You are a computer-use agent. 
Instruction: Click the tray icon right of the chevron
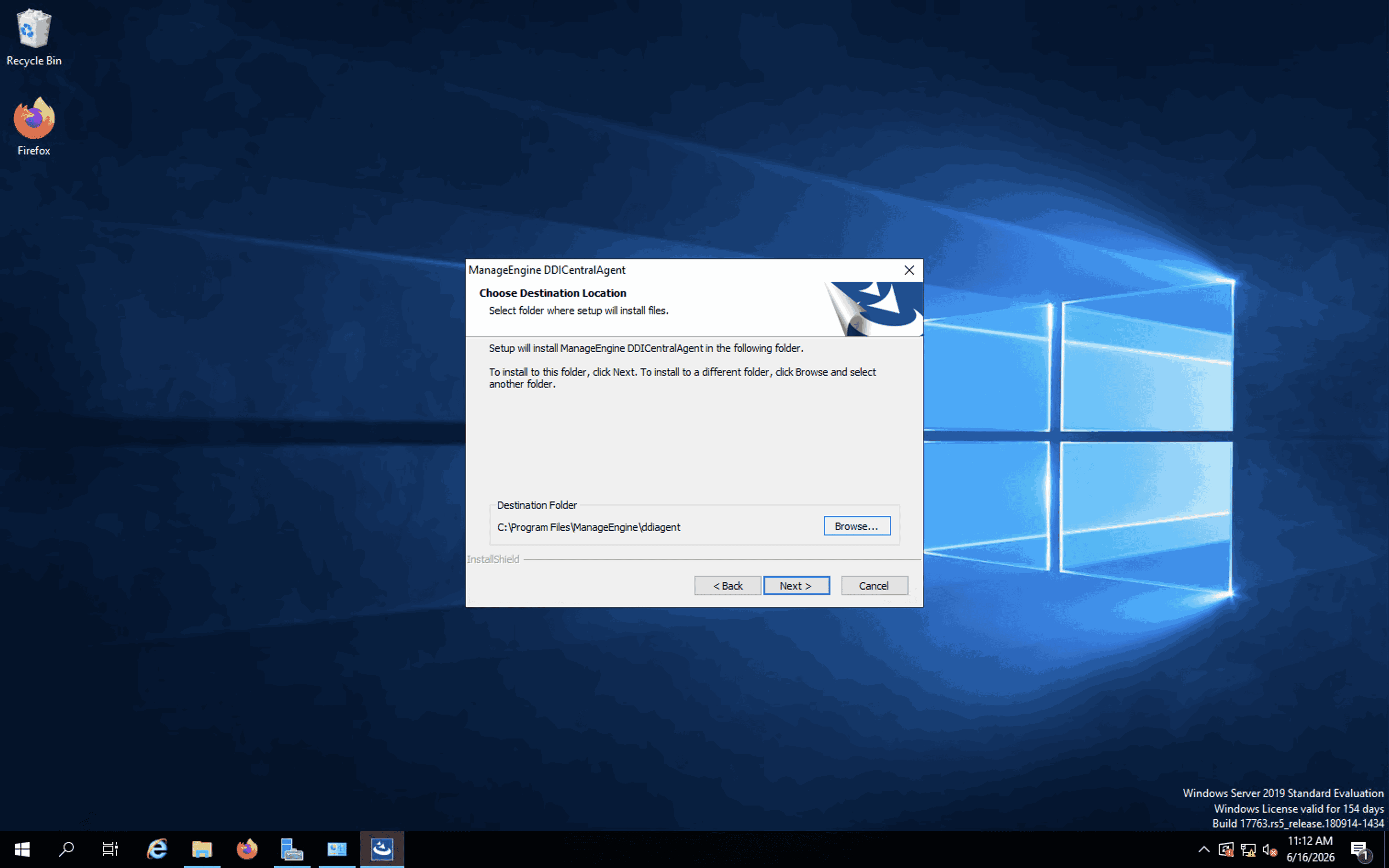(1226, 850)
